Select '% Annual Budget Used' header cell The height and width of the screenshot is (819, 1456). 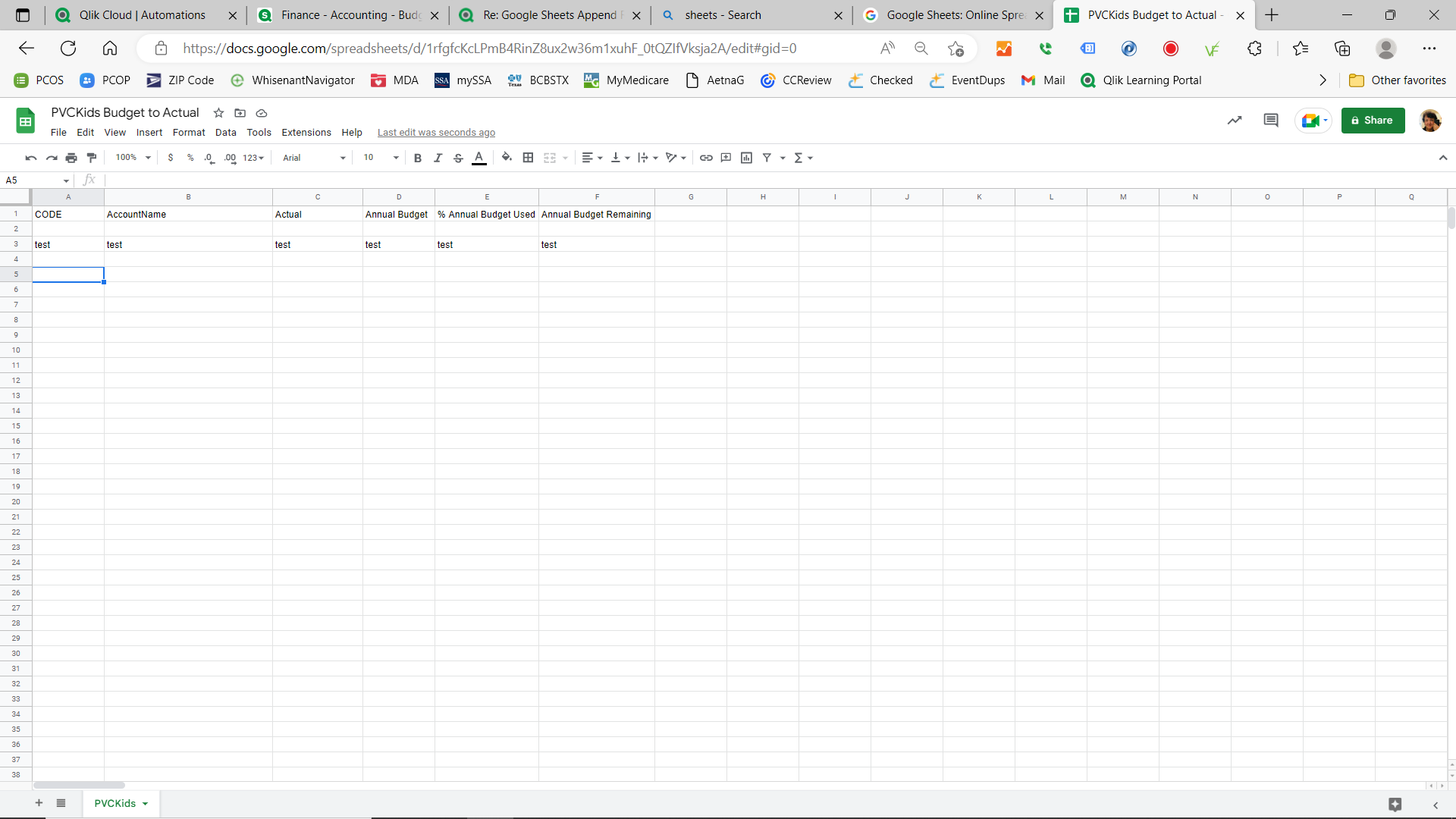[487, 215]
